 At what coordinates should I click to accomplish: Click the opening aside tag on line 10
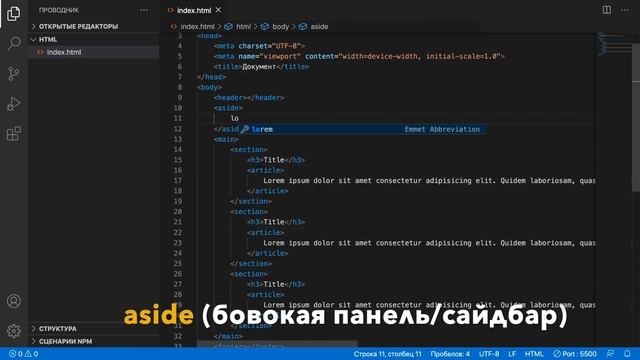click(x=228, y=108)
